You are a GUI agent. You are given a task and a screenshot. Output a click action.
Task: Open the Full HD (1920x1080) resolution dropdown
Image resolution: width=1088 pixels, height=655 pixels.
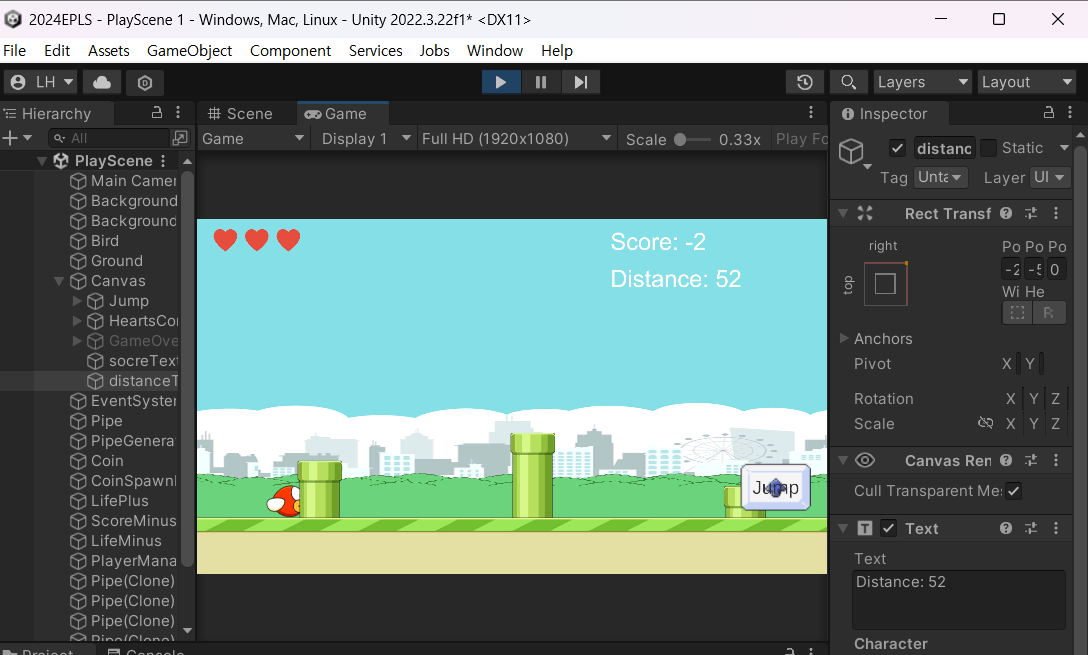coord(516,138)
